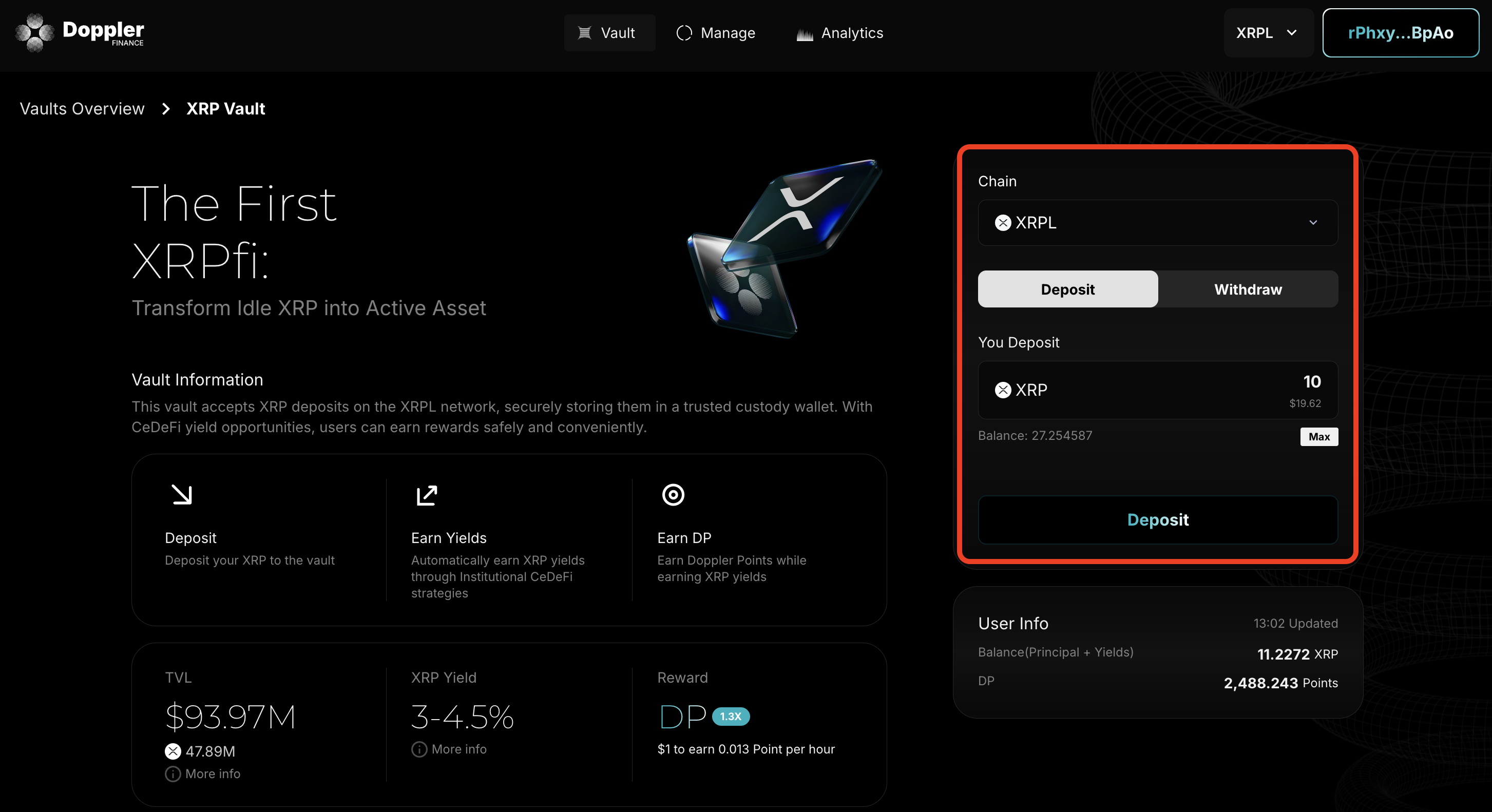This screenshot has width=1492, height=812.
Task: Click the large Deposit submit button
Action: [x=1157, y=519]
